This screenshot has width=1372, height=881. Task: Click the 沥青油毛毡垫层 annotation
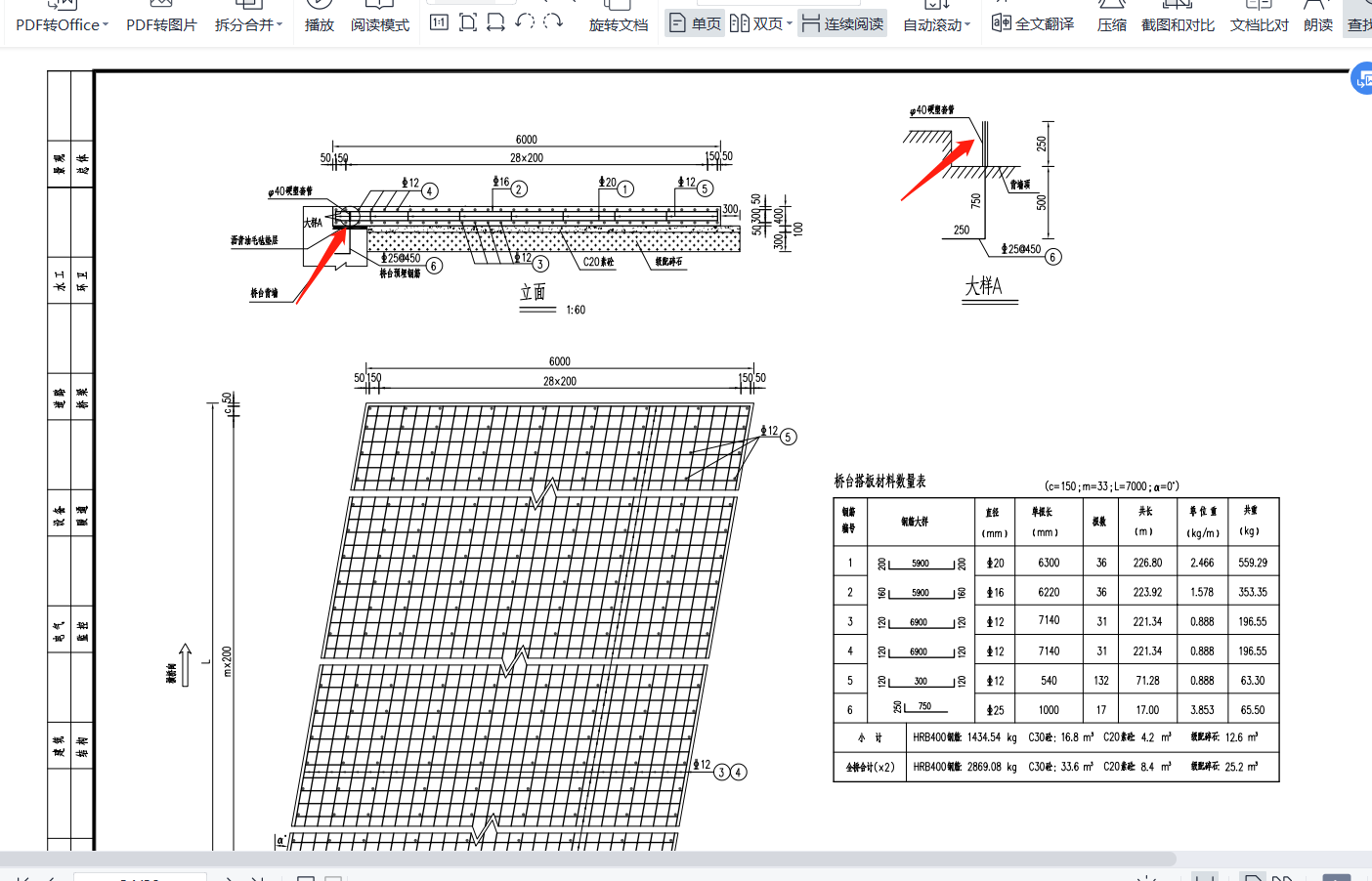[254, 240]
